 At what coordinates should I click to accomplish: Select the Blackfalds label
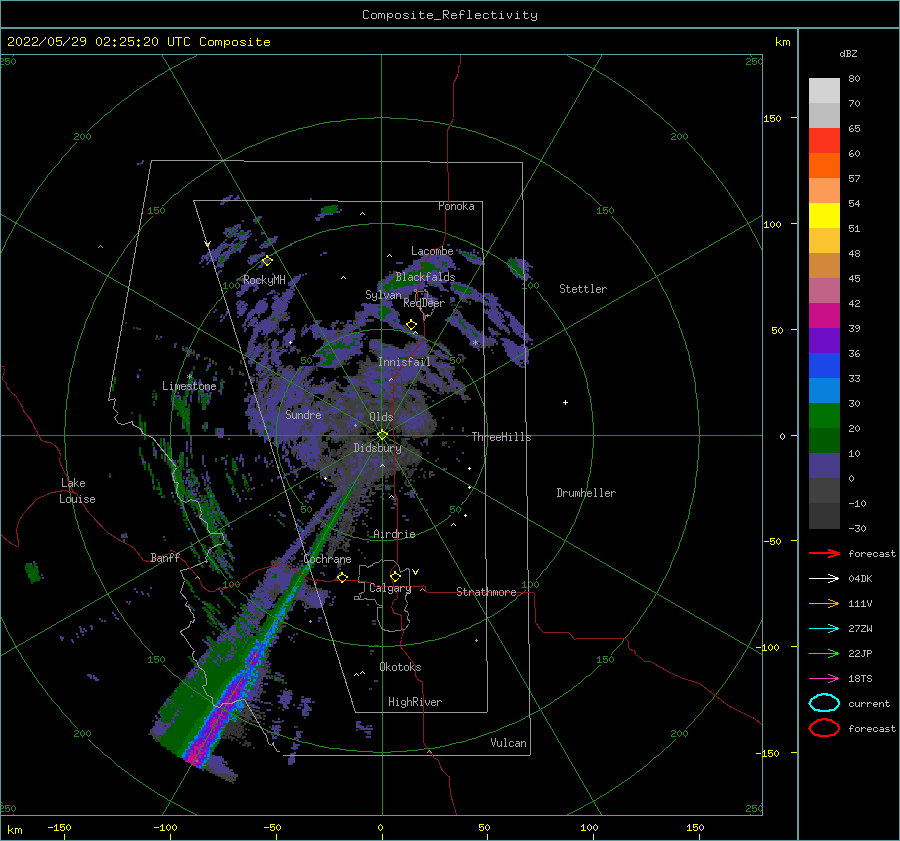pyautogui.click(x=425, y=277)
